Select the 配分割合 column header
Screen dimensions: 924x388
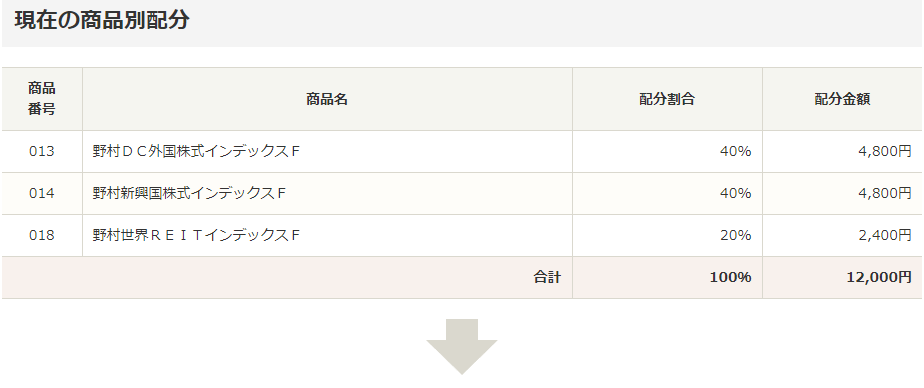(x=667, y=99)
